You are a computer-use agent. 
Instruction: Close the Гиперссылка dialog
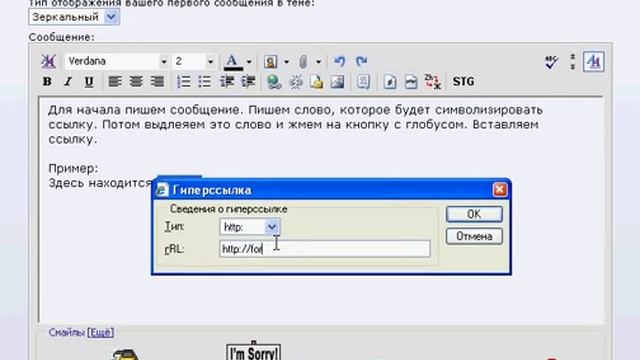(500, 190)
